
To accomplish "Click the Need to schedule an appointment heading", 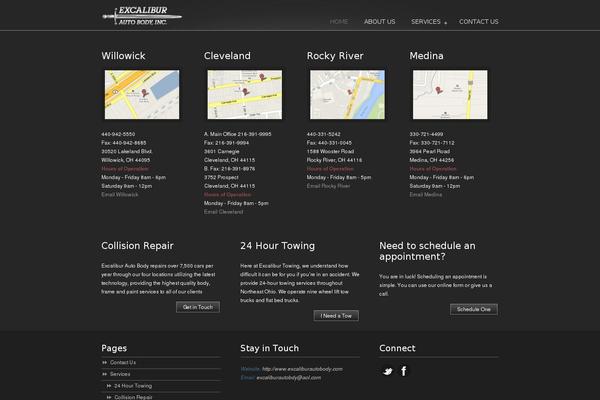I will [x=427, y=251].
